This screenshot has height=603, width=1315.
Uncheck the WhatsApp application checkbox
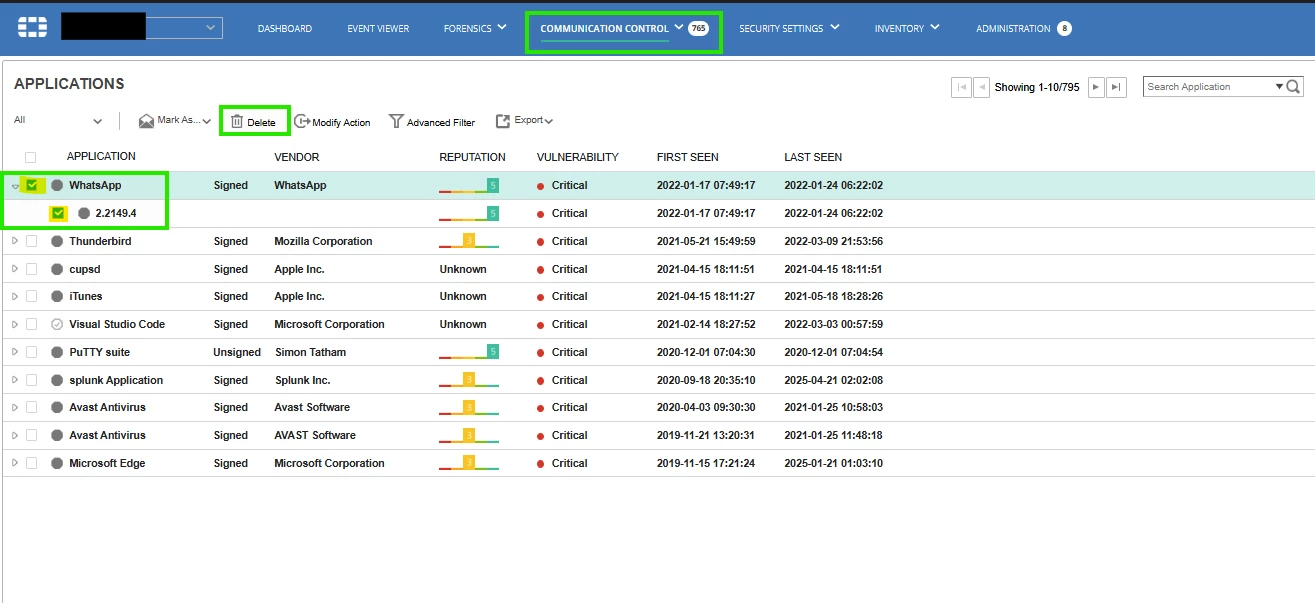click(x=32, y=185)
